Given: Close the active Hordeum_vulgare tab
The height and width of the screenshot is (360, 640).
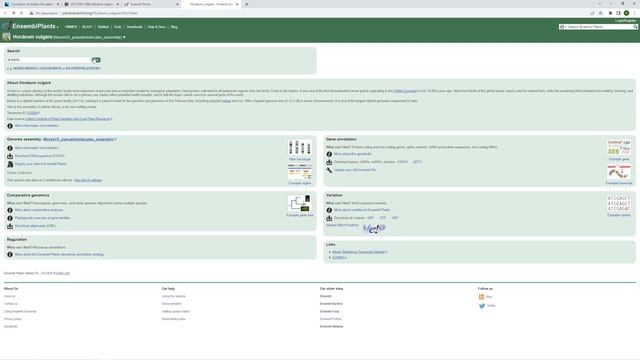Looking at the screenshot, I should 237,4.
